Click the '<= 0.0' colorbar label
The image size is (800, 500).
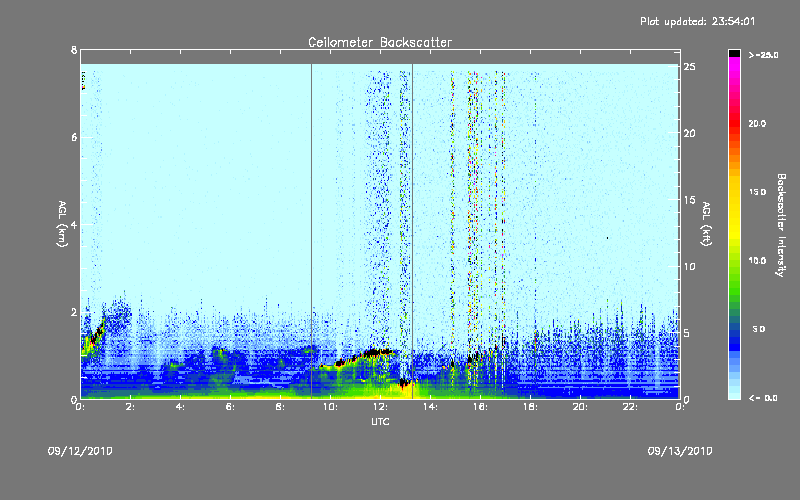(x=763, y=398)
